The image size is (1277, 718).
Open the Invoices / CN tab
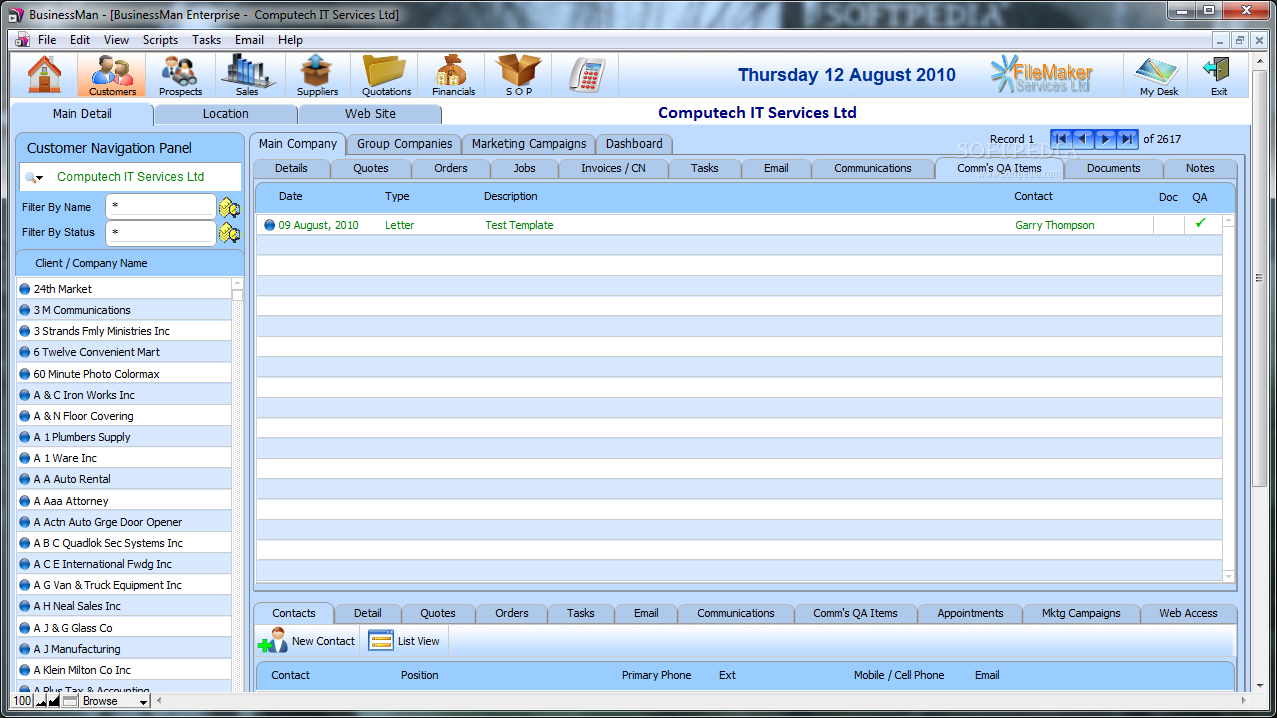click(x=613, y=168)
